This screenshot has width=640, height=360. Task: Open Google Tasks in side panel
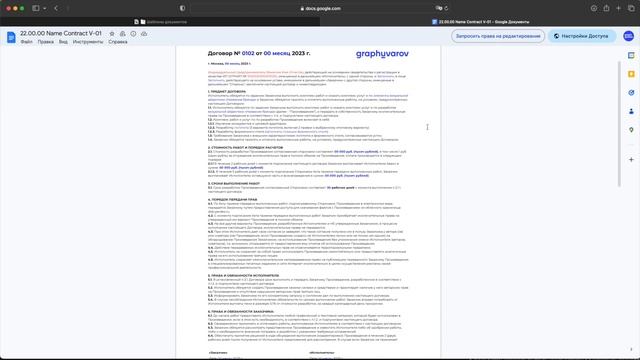631,93
